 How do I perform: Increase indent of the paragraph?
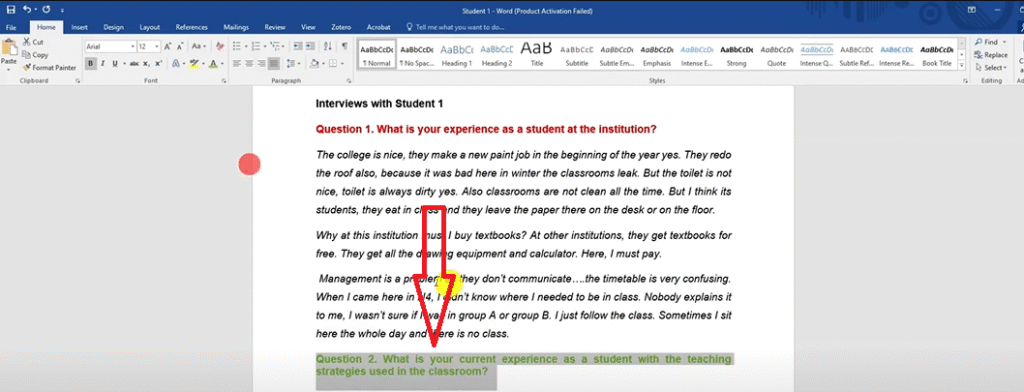tap(310, 46)
